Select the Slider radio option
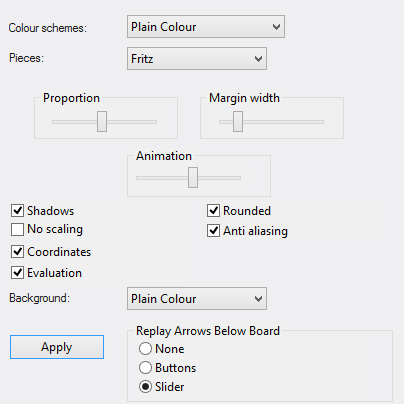 tap(145, 387)
